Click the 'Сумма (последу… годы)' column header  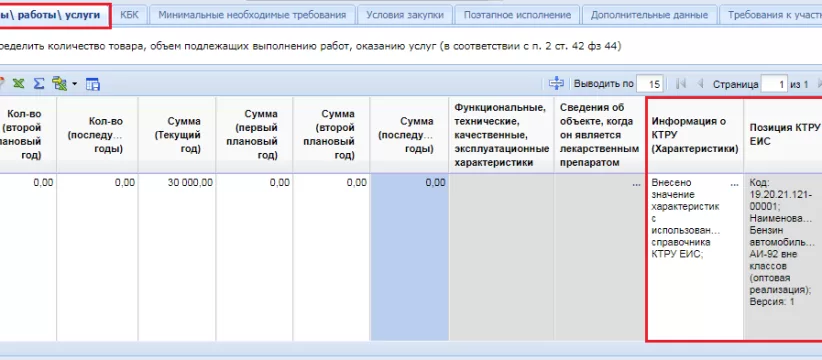tap(409, 135)
